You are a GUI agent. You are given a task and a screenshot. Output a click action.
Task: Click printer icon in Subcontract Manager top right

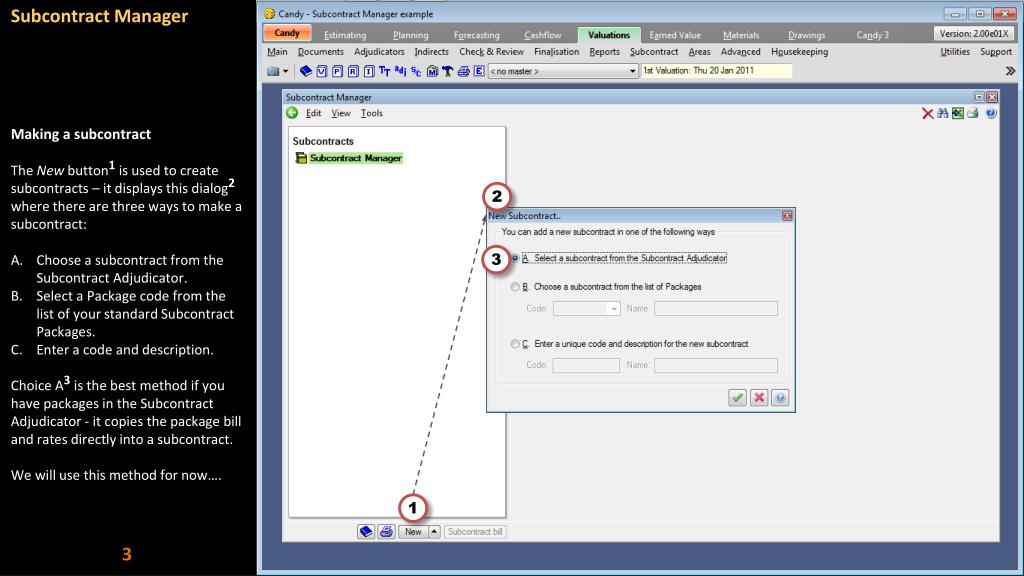pyautogui.click(x=973, y=114)
